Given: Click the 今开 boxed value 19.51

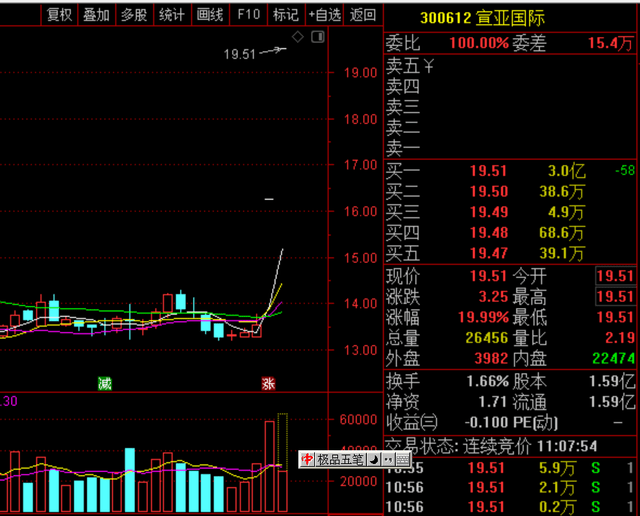Looking at the screenshot, I should pos(615,276).
